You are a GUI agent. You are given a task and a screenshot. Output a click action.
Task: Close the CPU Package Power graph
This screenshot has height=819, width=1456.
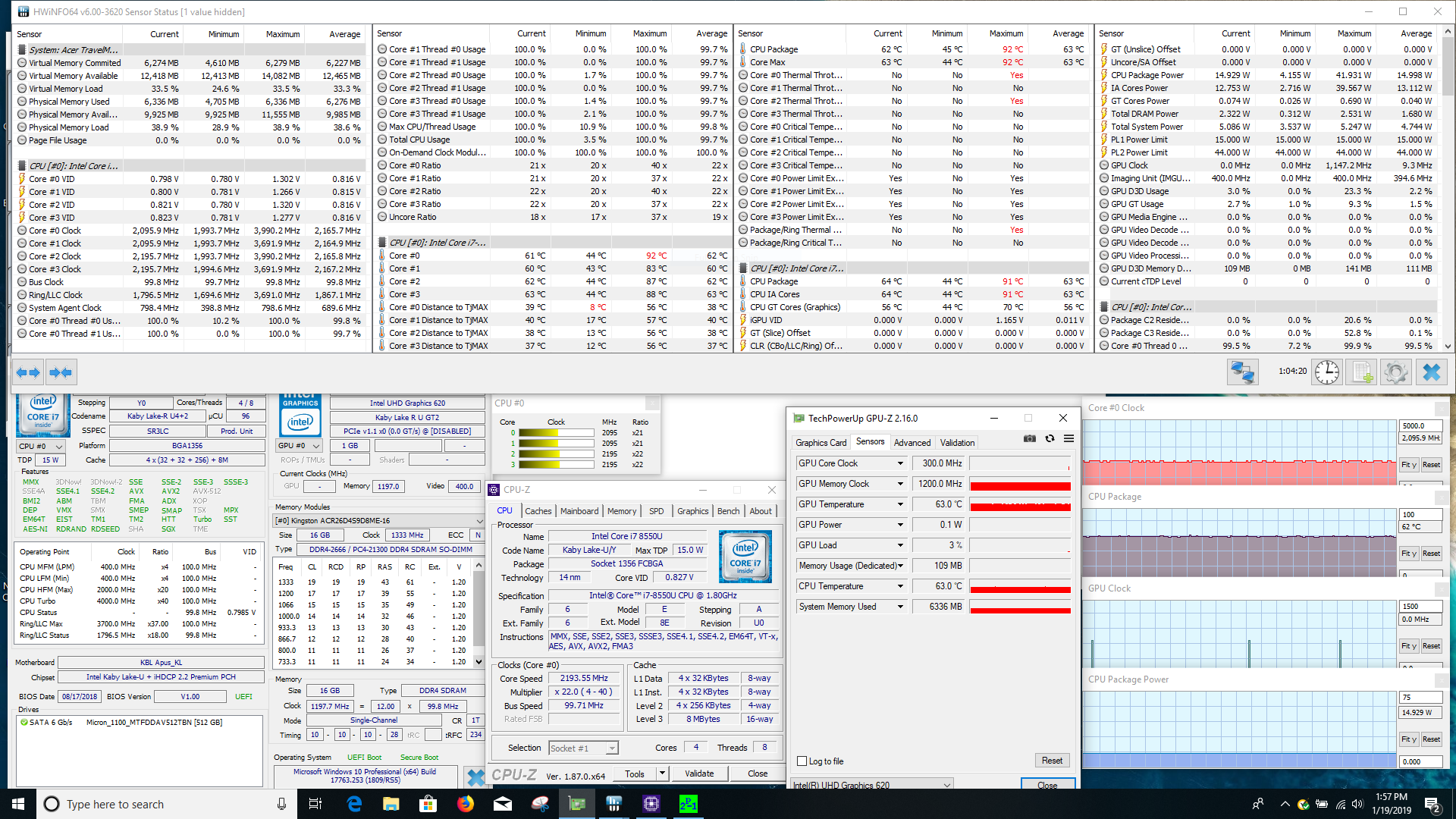1441,679
